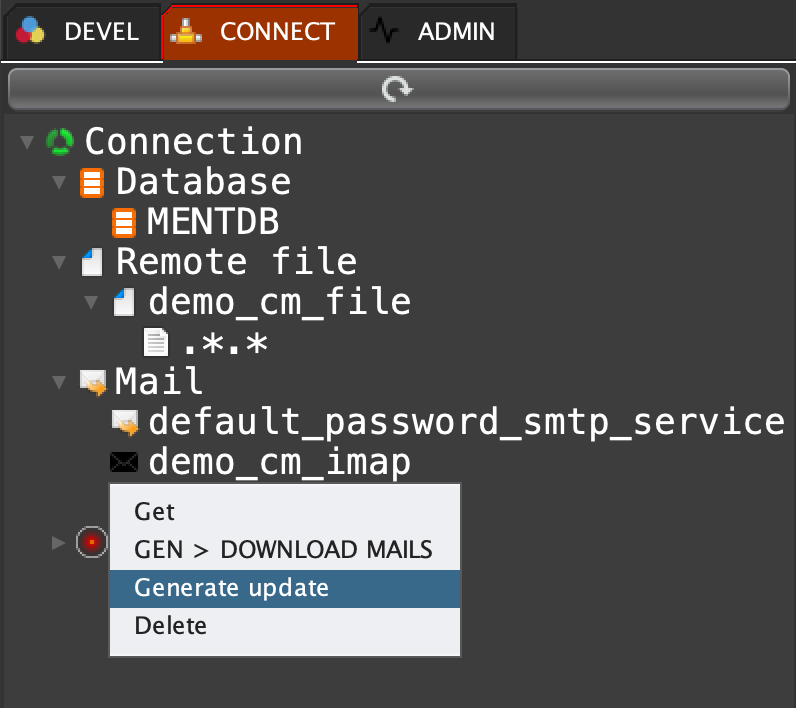The height and width of the screenshot is (708, 796).
Task: Click the black envelope demo_cm_imap icon
Action: pos(124,462)
